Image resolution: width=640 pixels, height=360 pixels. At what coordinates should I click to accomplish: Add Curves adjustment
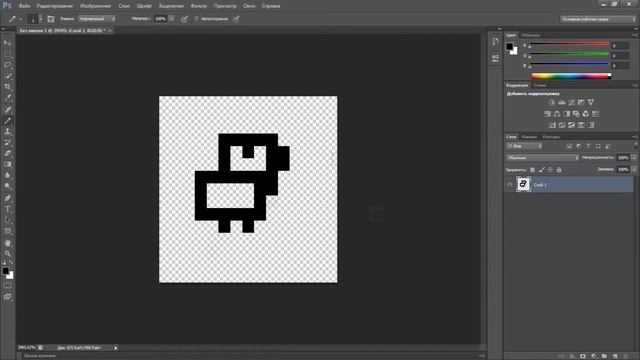[571, 102]
